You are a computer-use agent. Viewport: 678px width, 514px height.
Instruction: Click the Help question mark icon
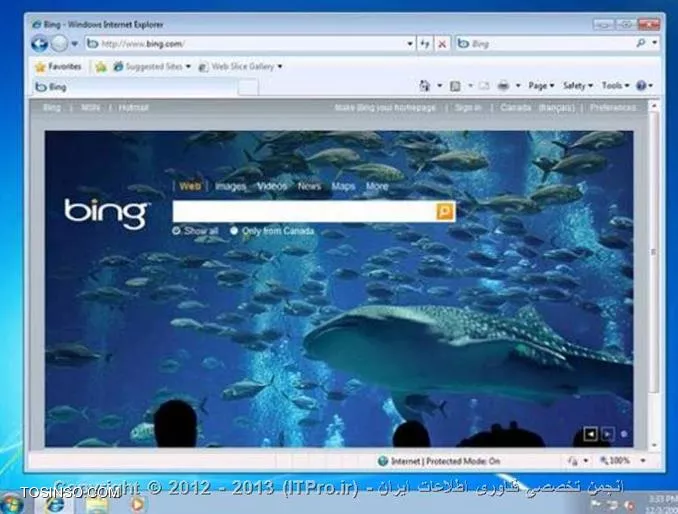click(641, 86)
